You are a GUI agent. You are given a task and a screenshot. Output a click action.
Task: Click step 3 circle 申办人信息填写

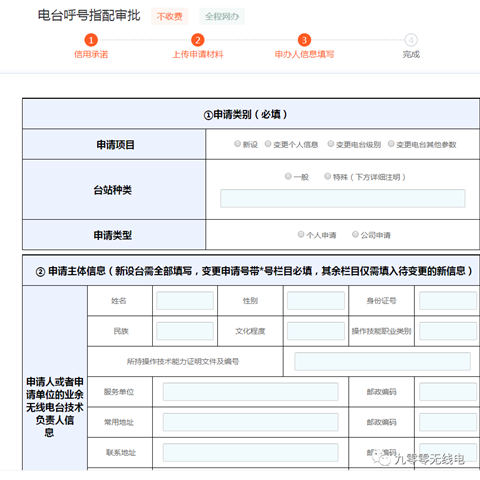click(x=304, y=40)
